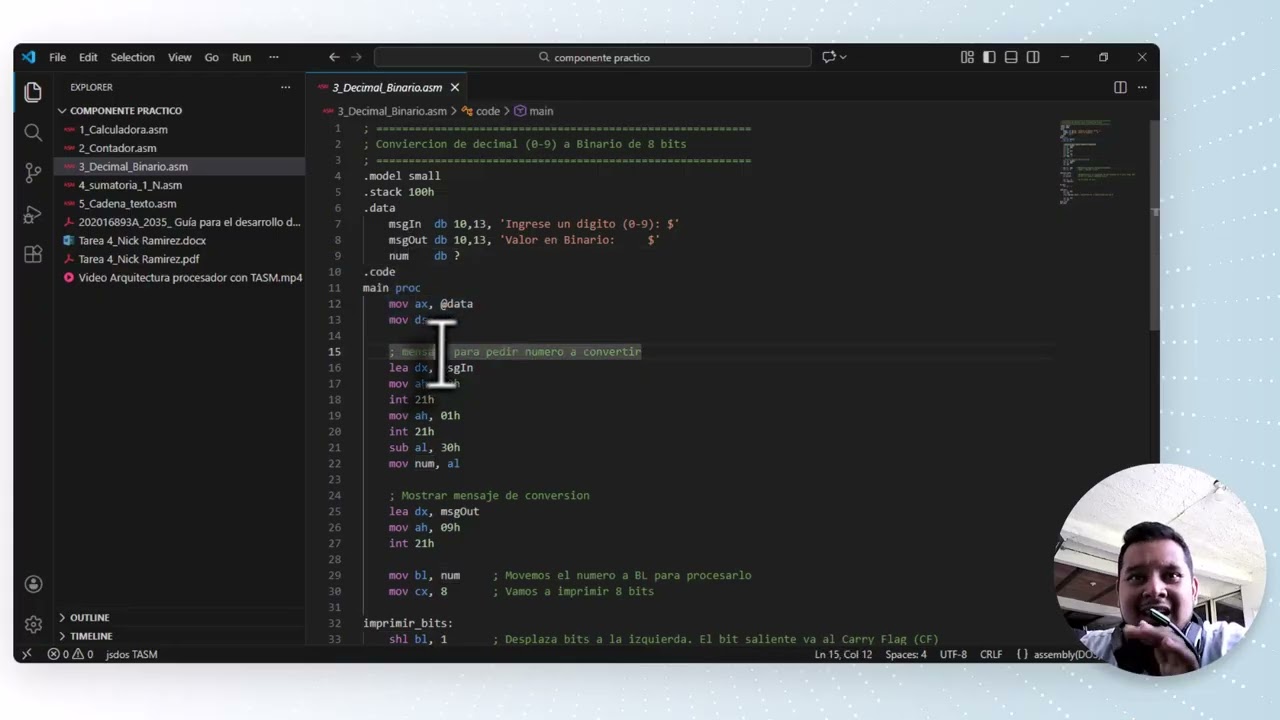The width and height of the screenshot is (1280, 720).
Task: Open the Source Control view
Action: pos(33,173)
